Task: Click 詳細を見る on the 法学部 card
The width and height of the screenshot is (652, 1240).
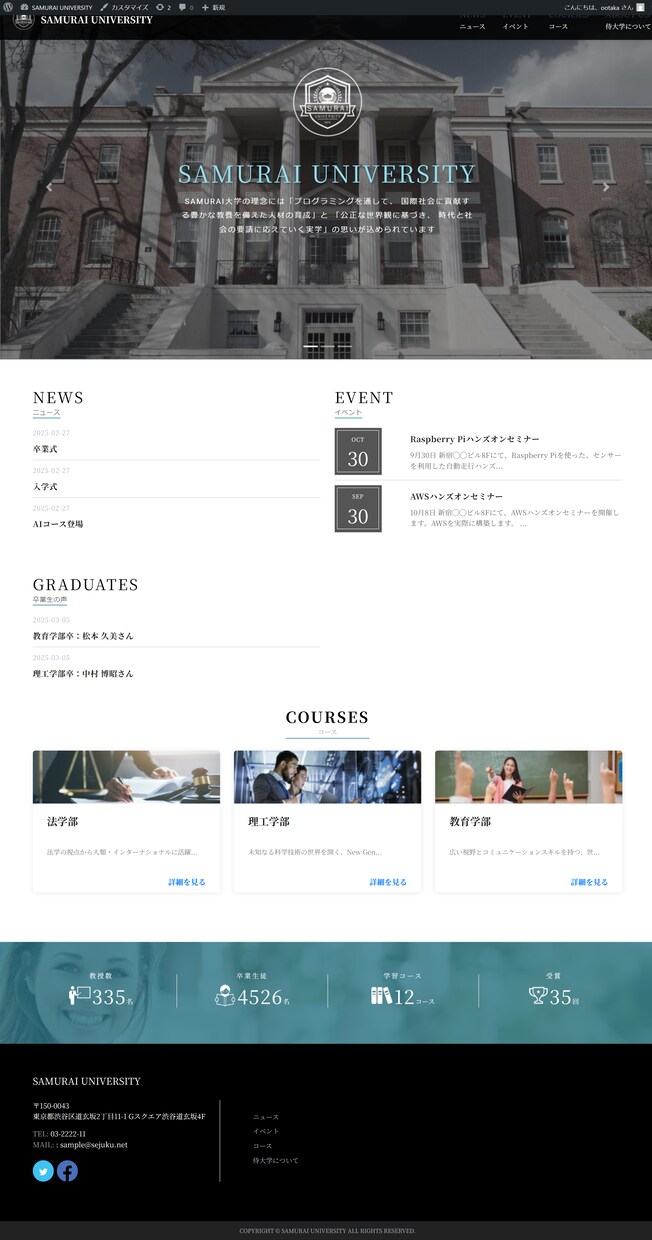Action: [x=187, y=882]
